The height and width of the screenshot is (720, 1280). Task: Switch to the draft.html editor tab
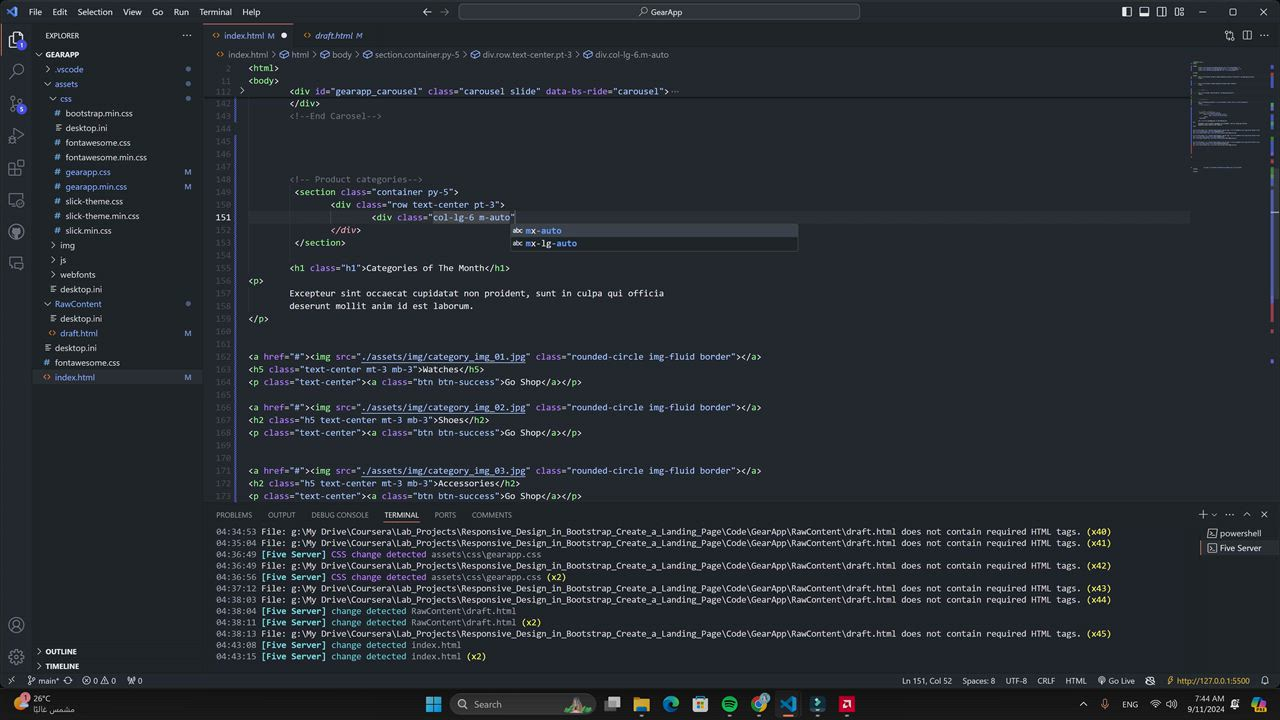tap(333, 35)
